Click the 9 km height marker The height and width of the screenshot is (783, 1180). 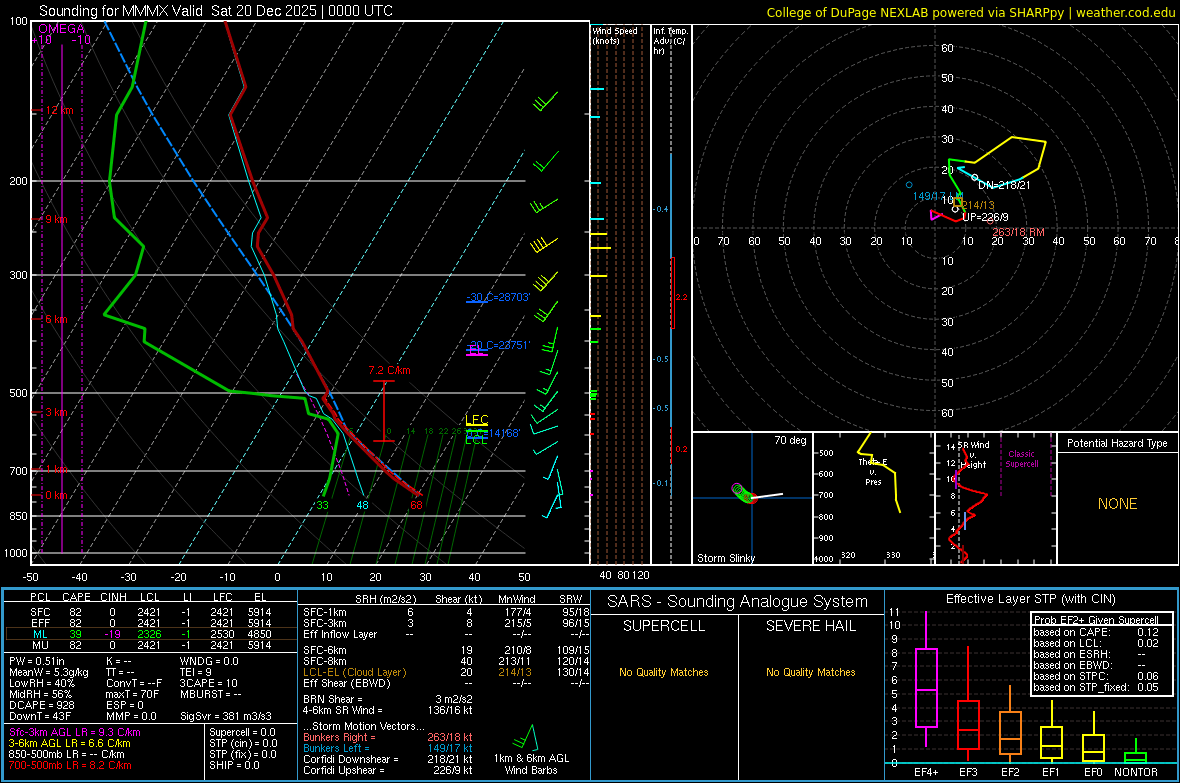click(x=56, y=219)
